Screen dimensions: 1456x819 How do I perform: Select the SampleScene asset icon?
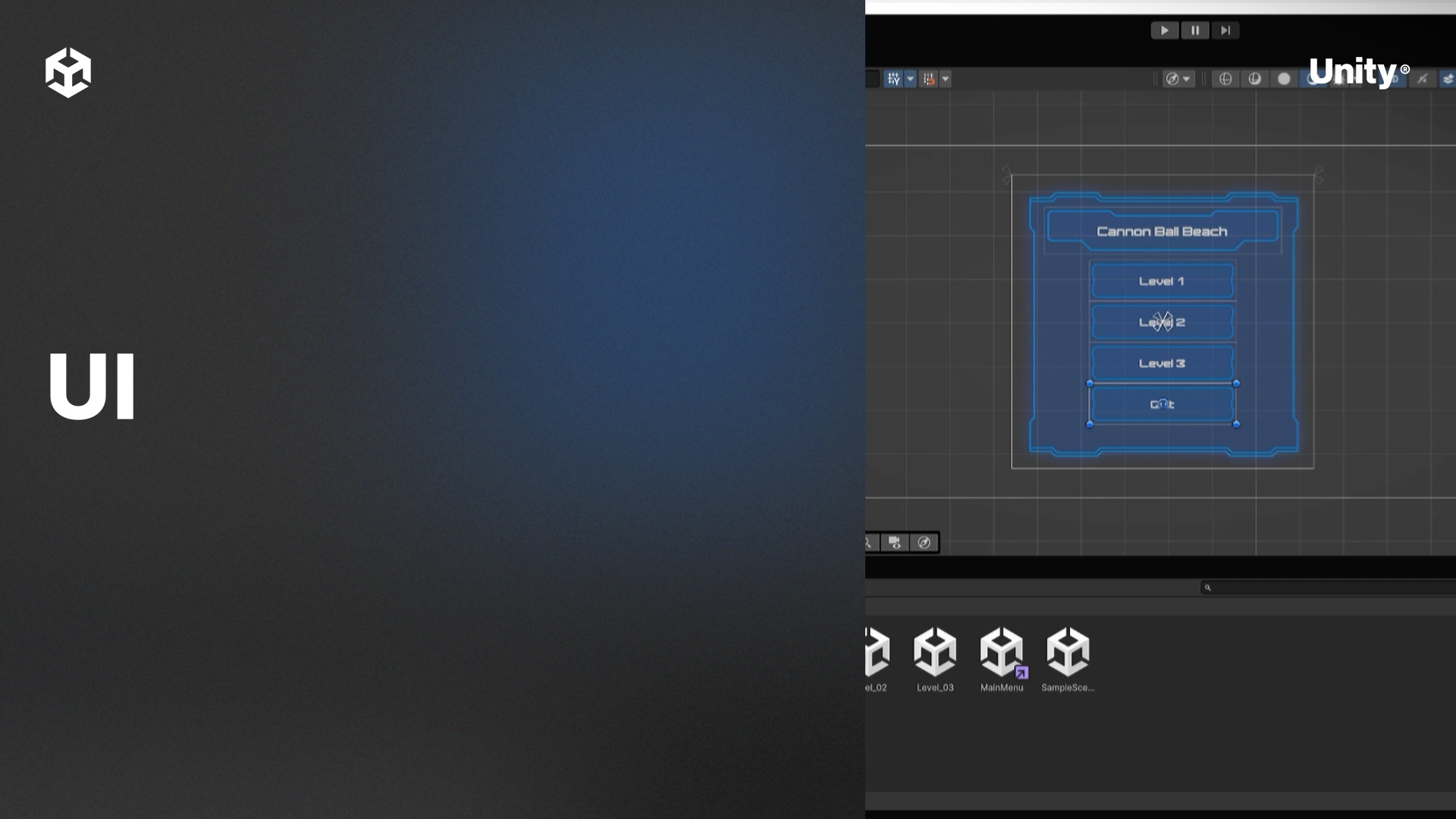(1068, 651)
